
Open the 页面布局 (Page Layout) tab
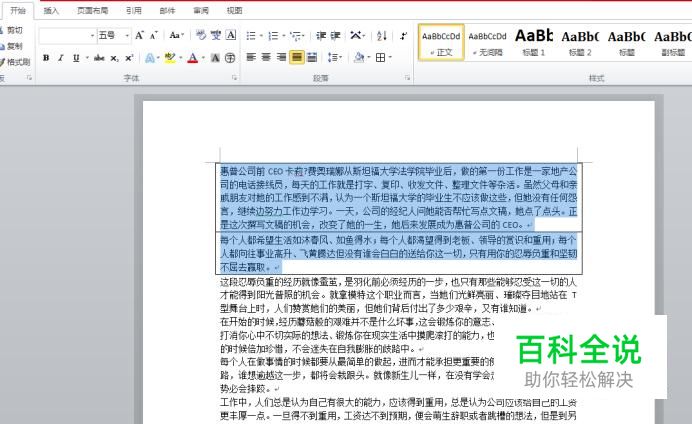(x=92, y=10)
